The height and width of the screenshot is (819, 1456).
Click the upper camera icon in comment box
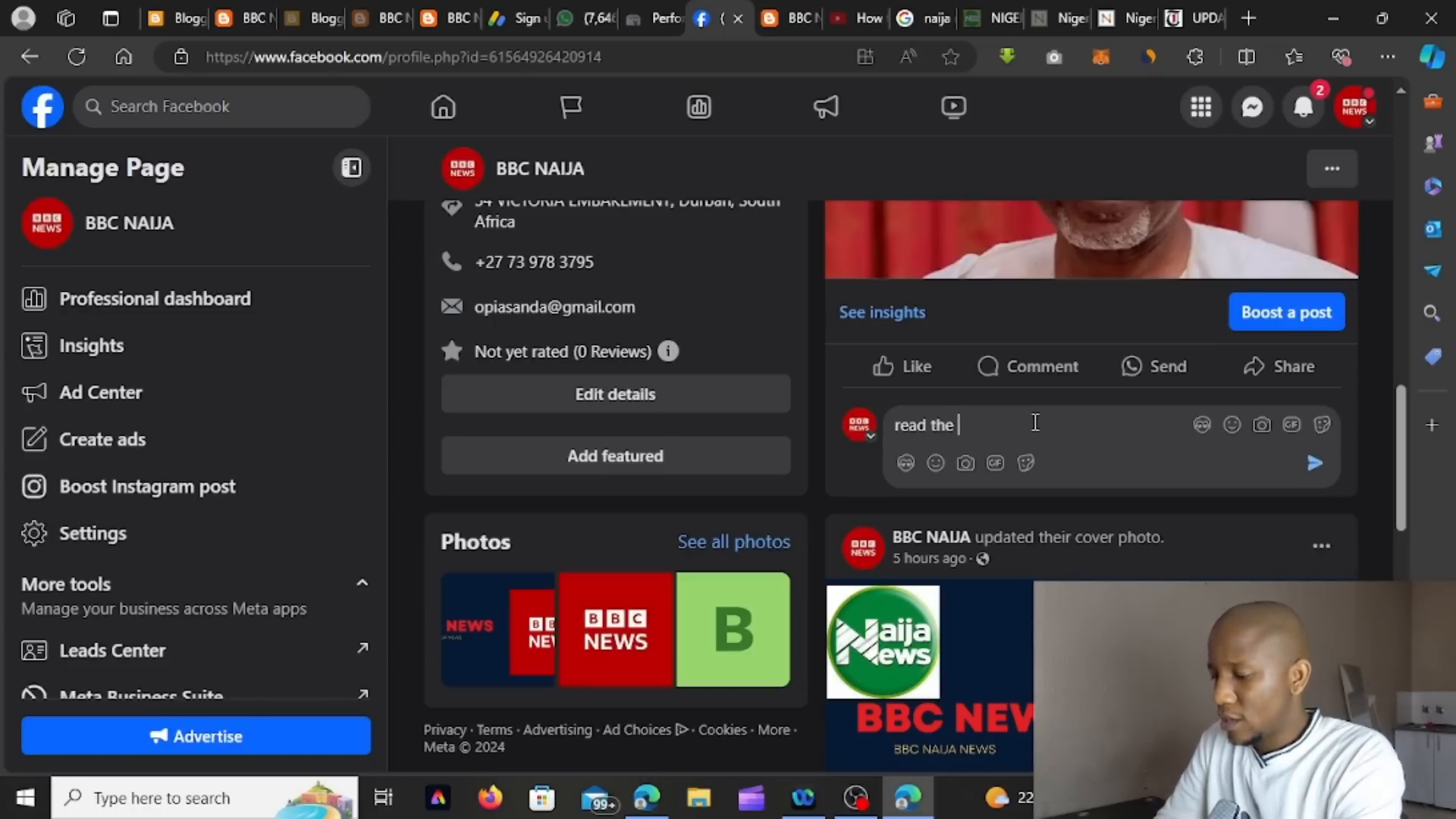coord(1262,425)
